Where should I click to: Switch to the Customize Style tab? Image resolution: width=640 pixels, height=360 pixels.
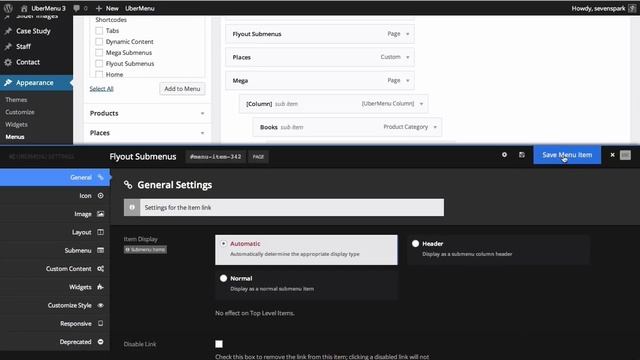click(55, 305)
